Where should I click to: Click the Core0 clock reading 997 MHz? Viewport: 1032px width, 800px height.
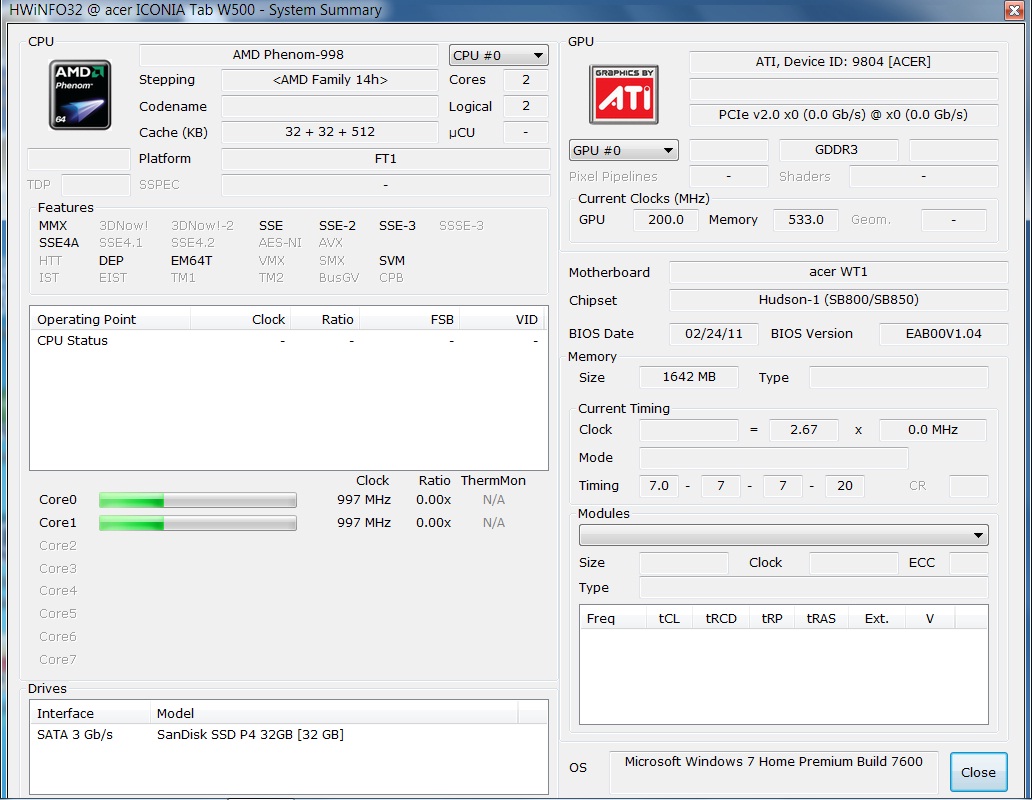click(x=363, y=500)
